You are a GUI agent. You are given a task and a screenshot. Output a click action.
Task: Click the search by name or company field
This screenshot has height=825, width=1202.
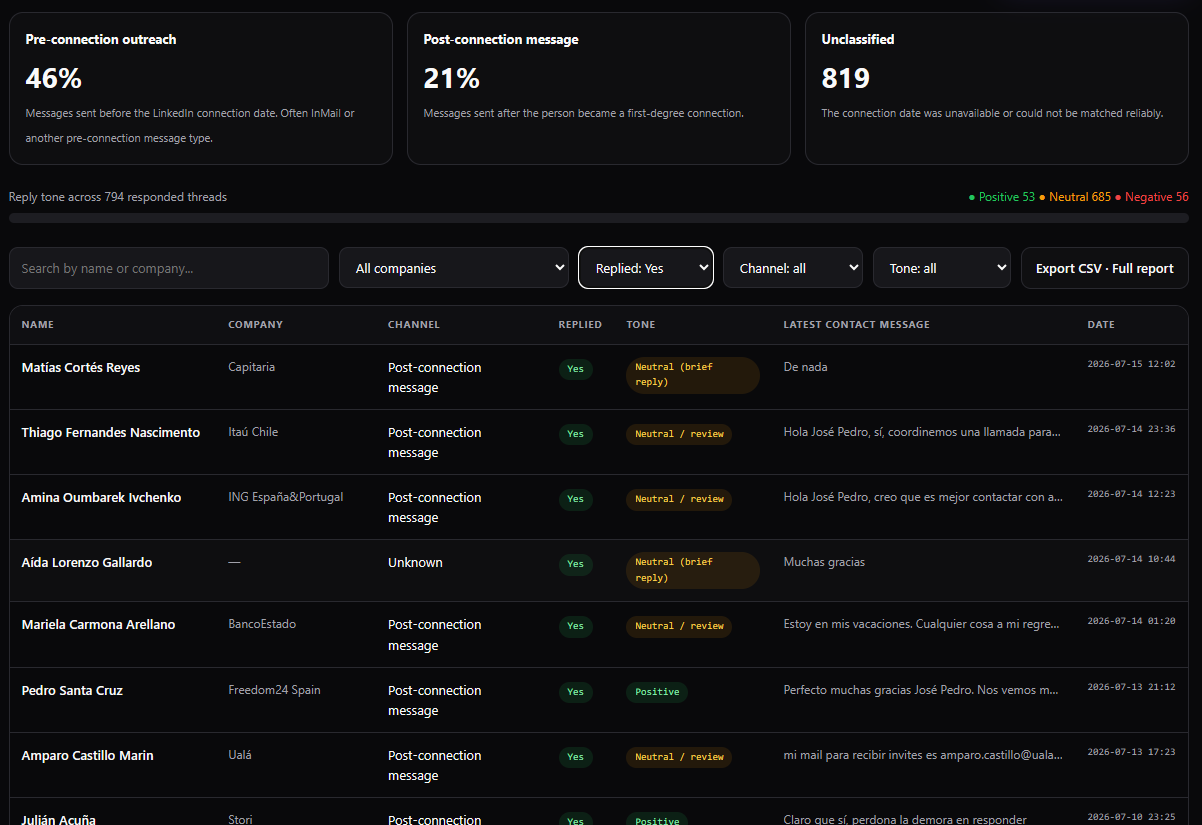point(169,268)
